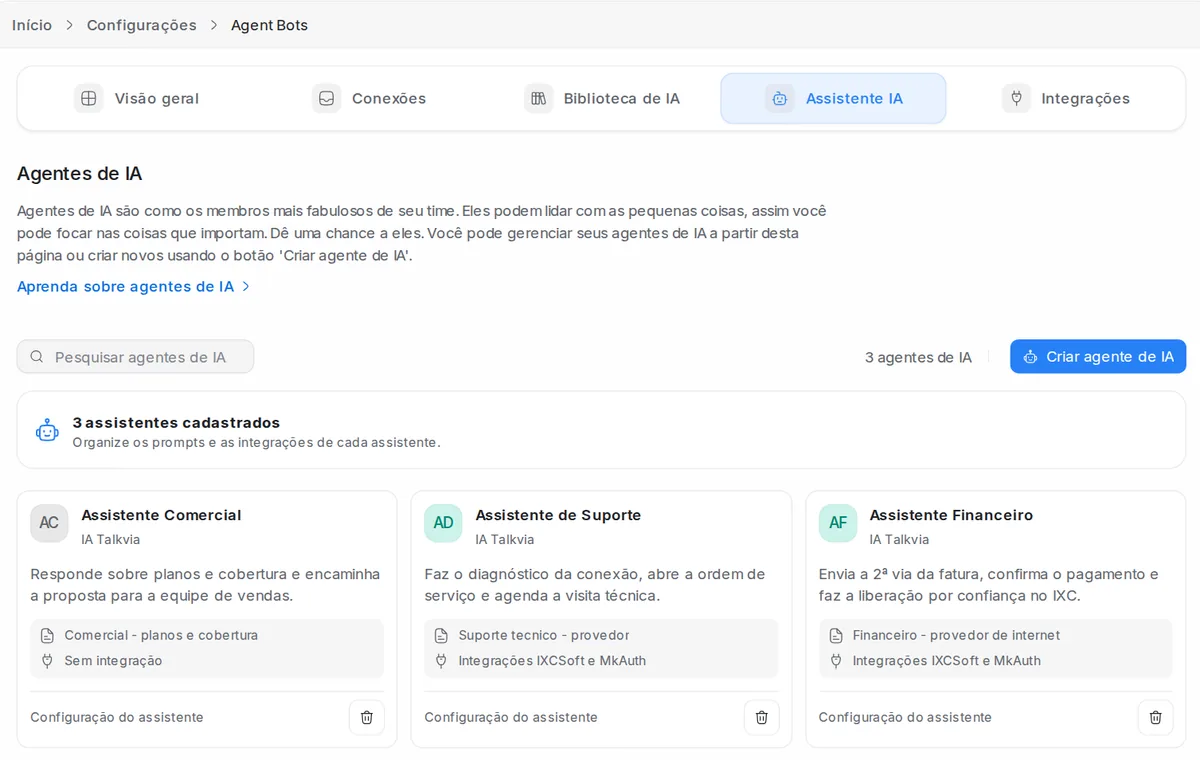
Task: Go to Início in the breadcrumb
Action: point(32,25)
